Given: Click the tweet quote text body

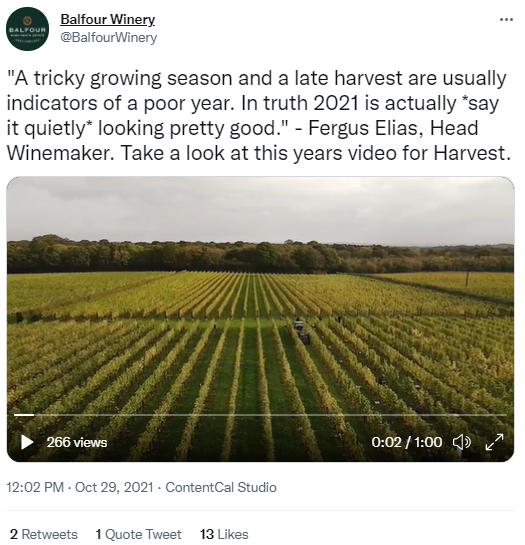Looking at the screenshot, I should [259, 115].
